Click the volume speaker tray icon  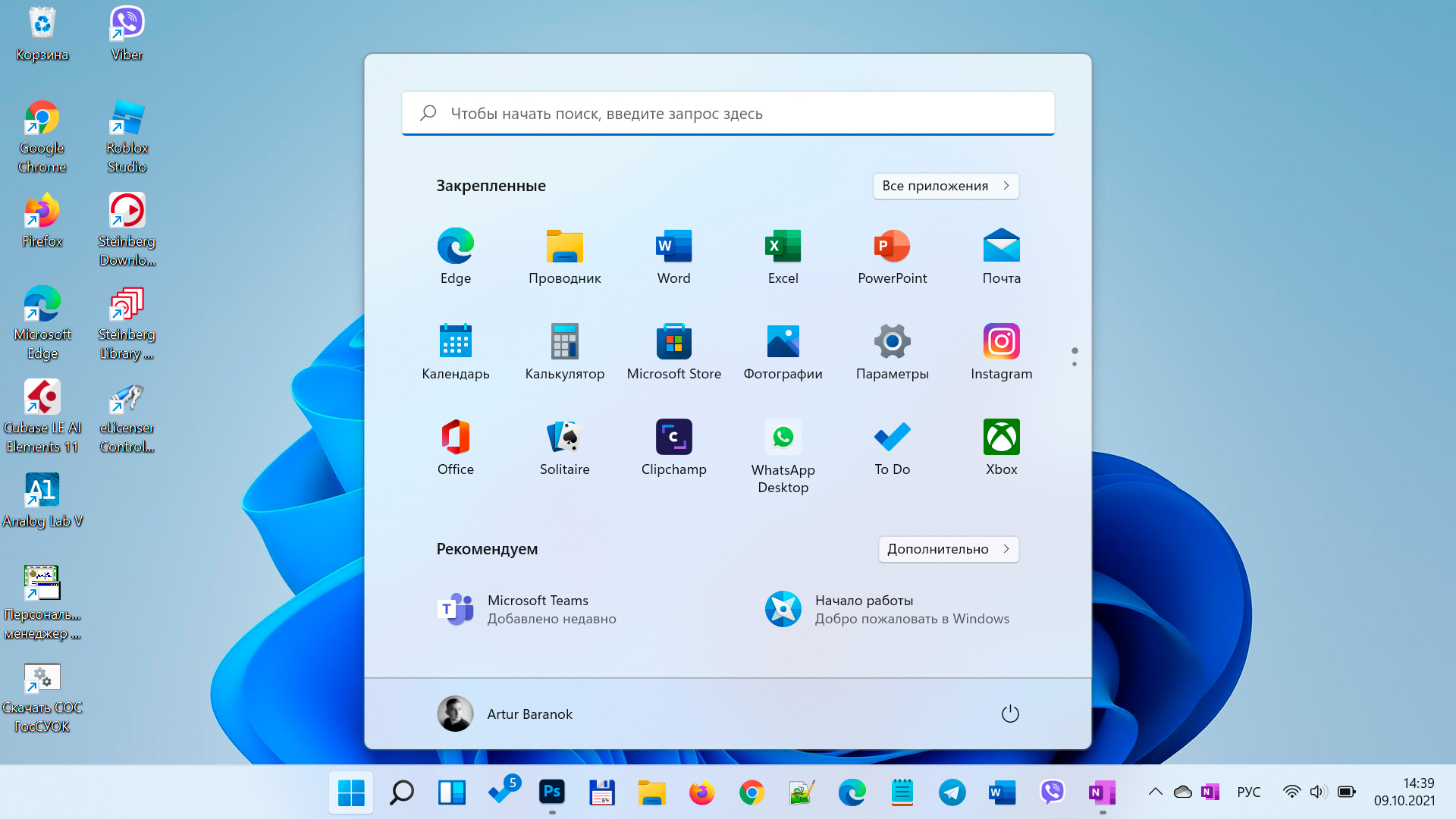(1318, 792)
